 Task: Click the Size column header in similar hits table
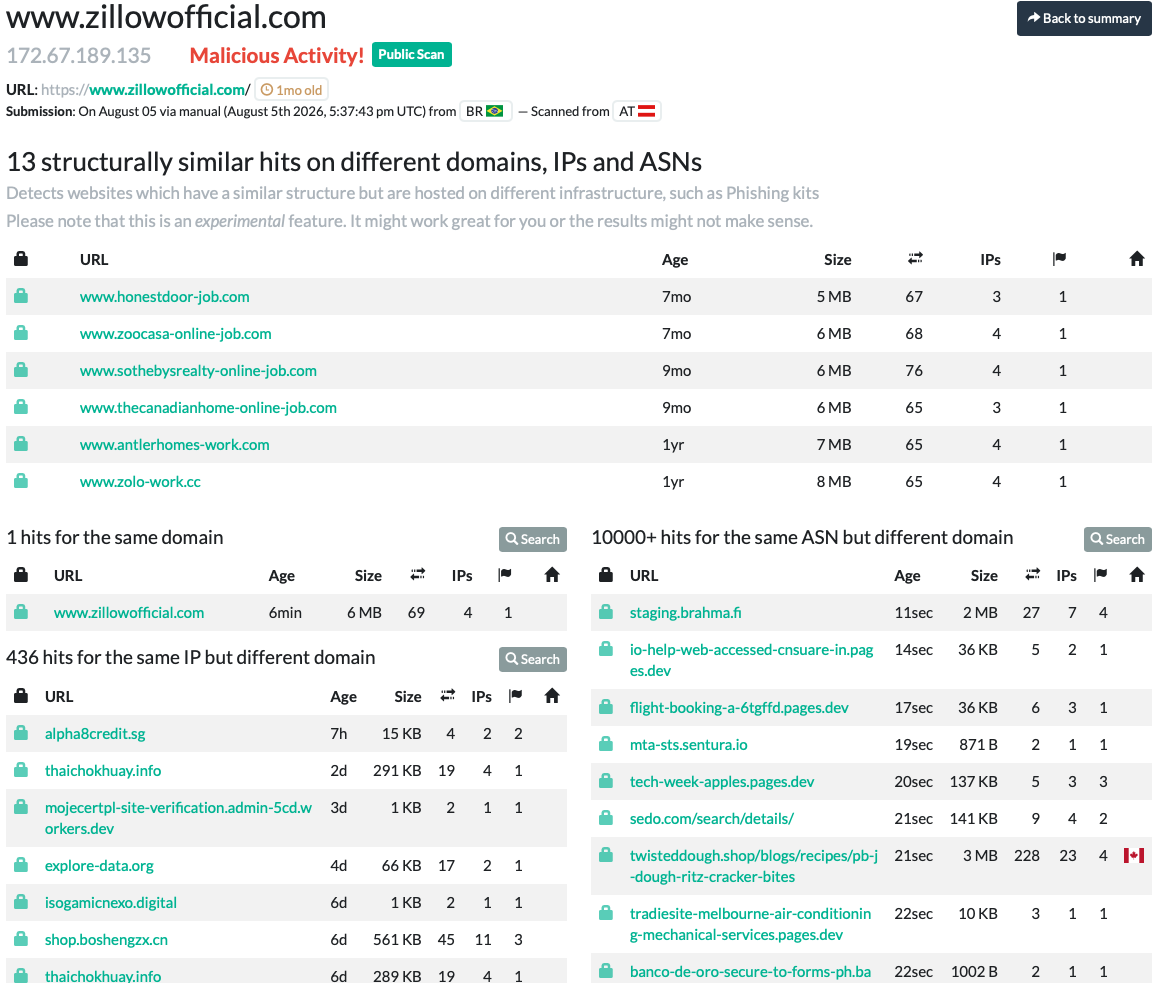(837, 260)
